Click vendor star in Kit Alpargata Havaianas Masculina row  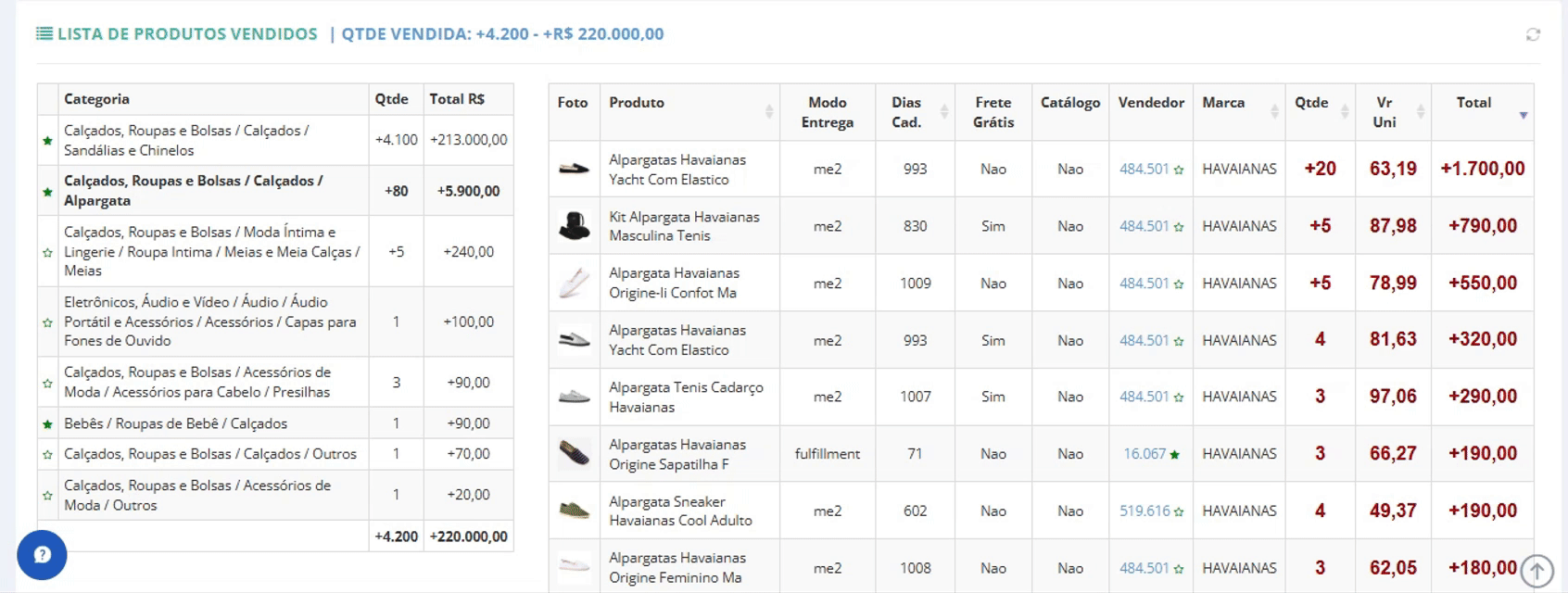pyautogui.click(x=1179, y=227)
